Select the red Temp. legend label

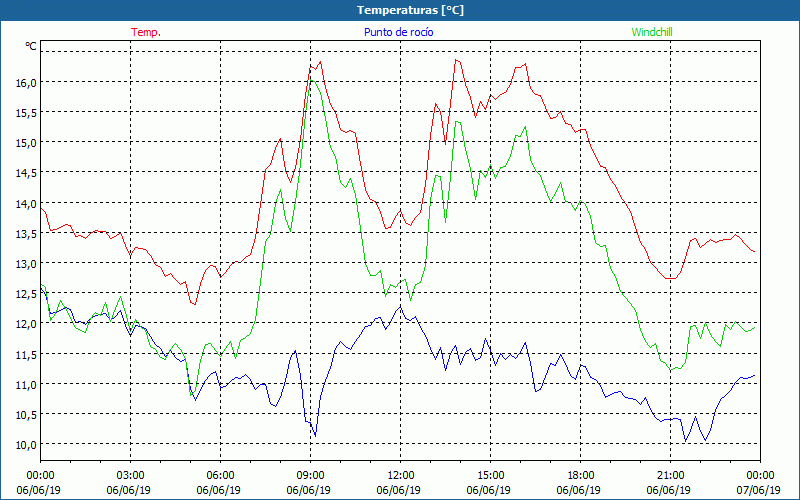(146, 32)
